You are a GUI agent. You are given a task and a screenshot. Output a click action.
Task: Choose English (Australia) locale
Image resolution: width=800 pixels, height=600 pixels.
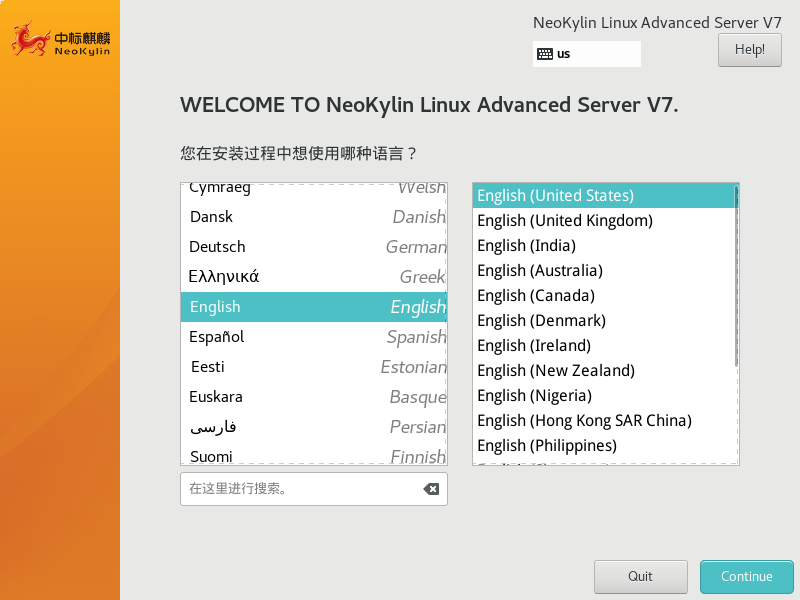[604, 270]
